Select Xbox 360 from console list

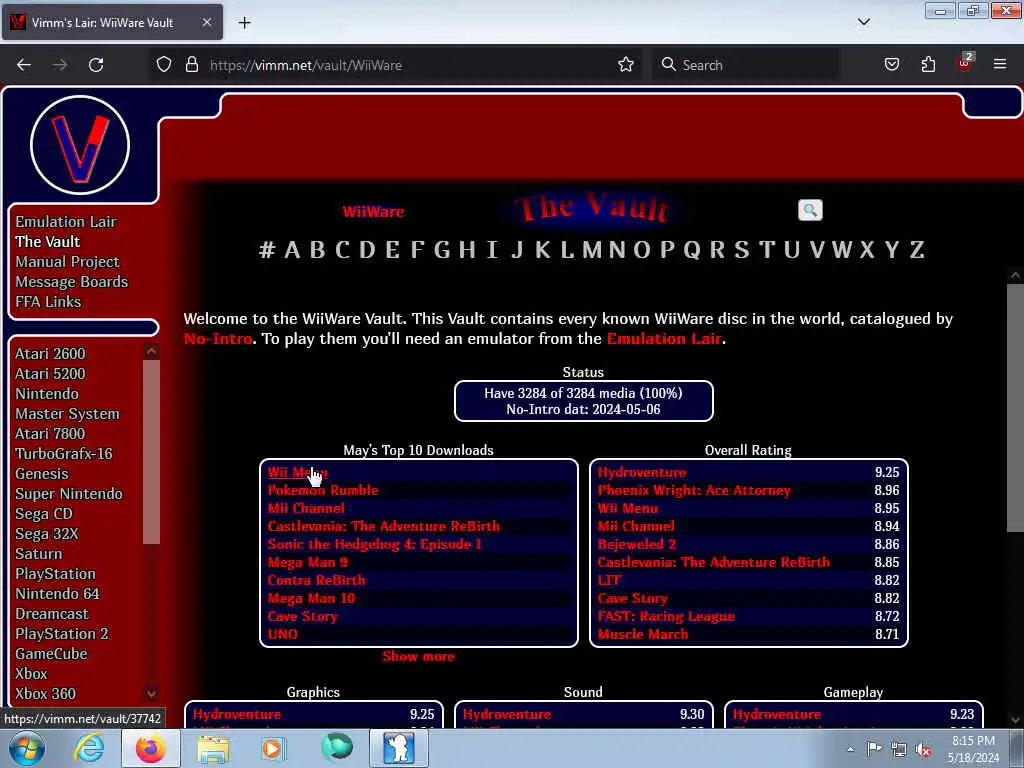point(45,694)
